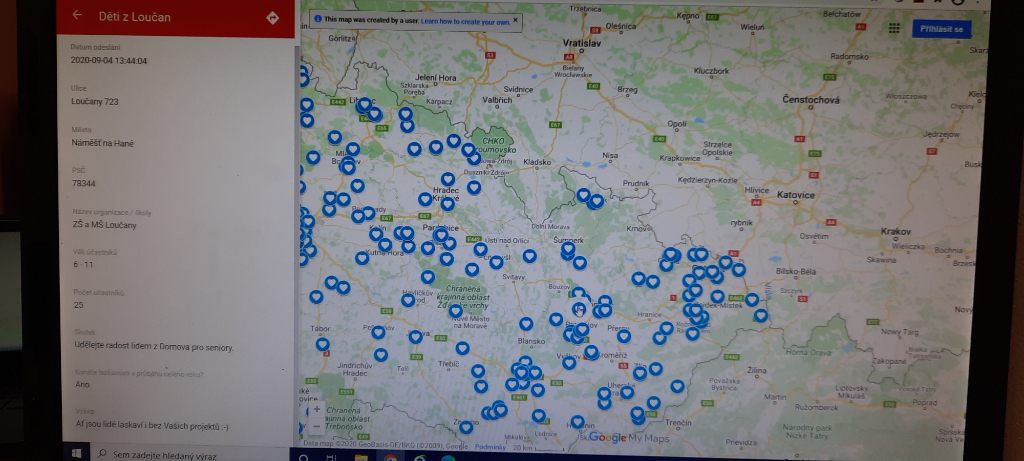Zoom out the map with minus button
The height and width of the screenshot is (461, 1024).
point(317,426)
